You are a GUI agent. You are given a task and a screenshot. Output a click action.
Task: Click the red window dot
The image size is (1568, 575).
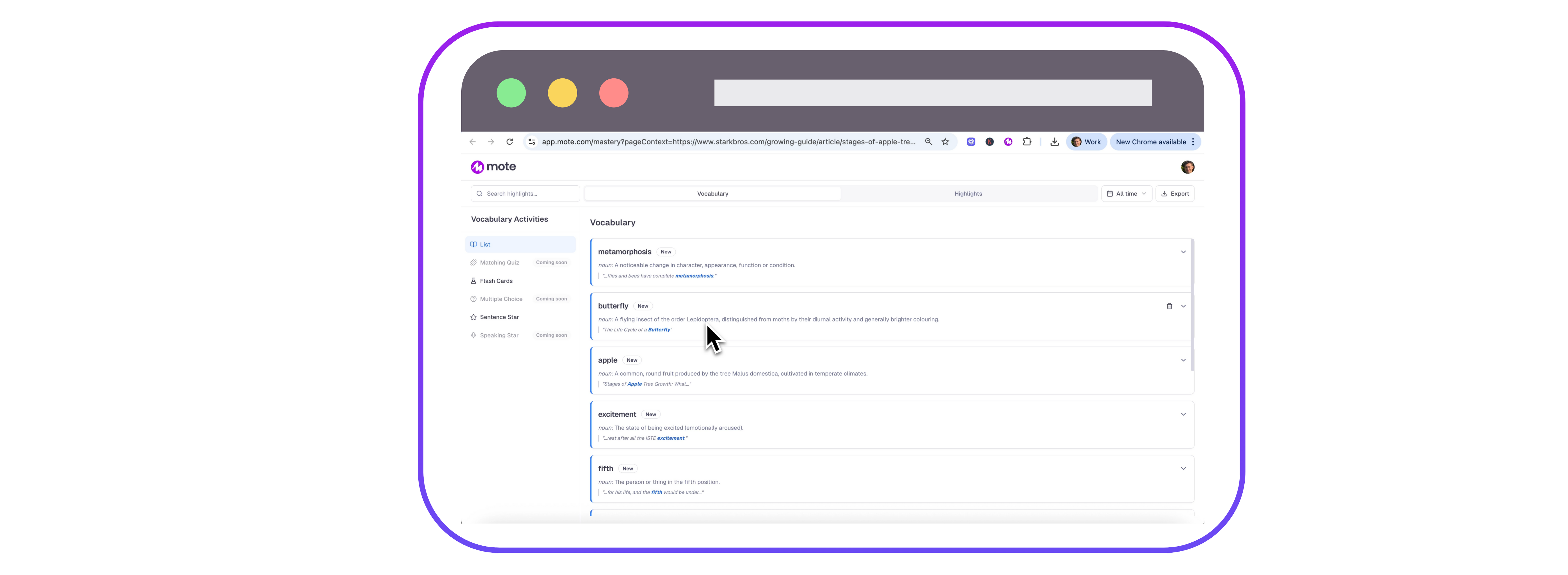click(x=613, y=93)
